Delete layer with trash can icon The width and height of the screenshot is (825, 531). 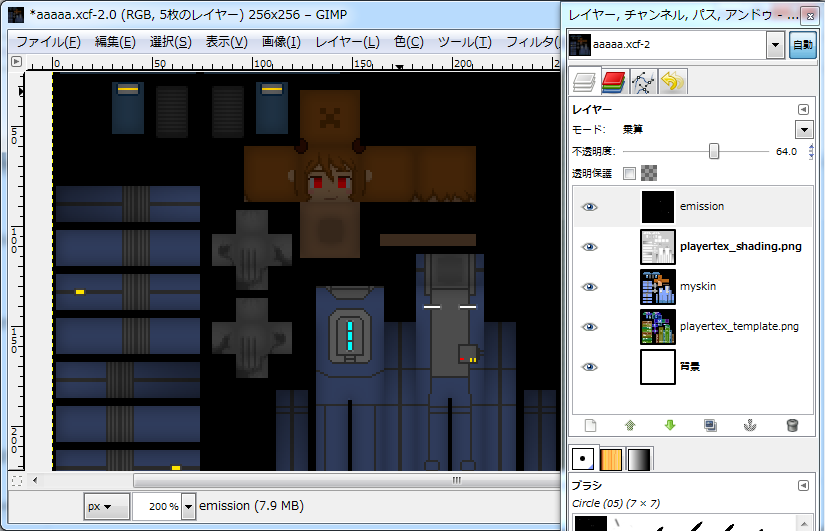pos(792,425)
